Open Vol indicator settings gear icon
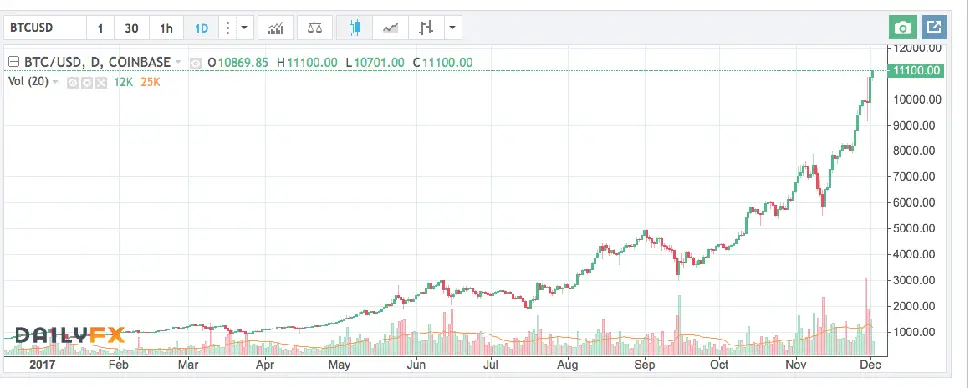Screen dimensions: 968x388 (x=86, y=82)
